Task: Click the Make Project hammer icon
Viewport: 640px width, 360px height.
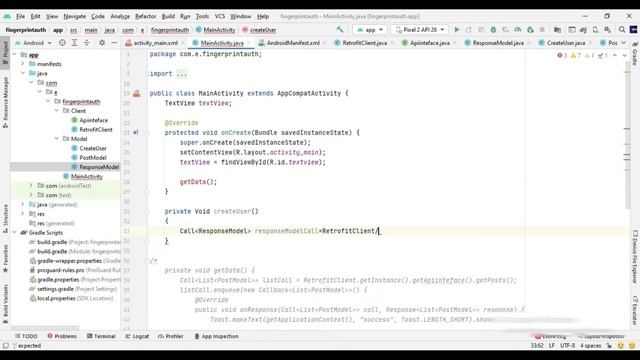Action: point(340,29)
